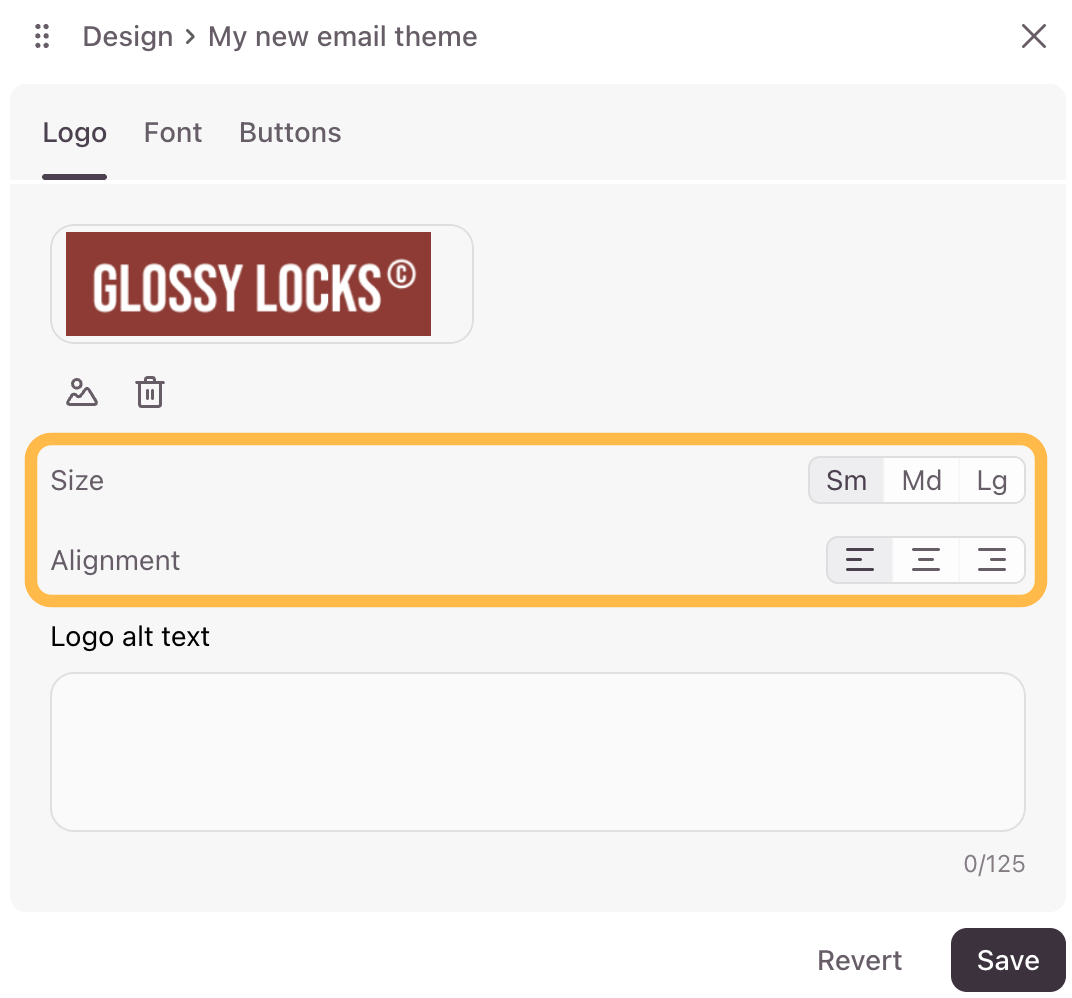Viewport: 1072px width, 998px height.
Task: Click the Logo alt text label
Action: [130, 637]
